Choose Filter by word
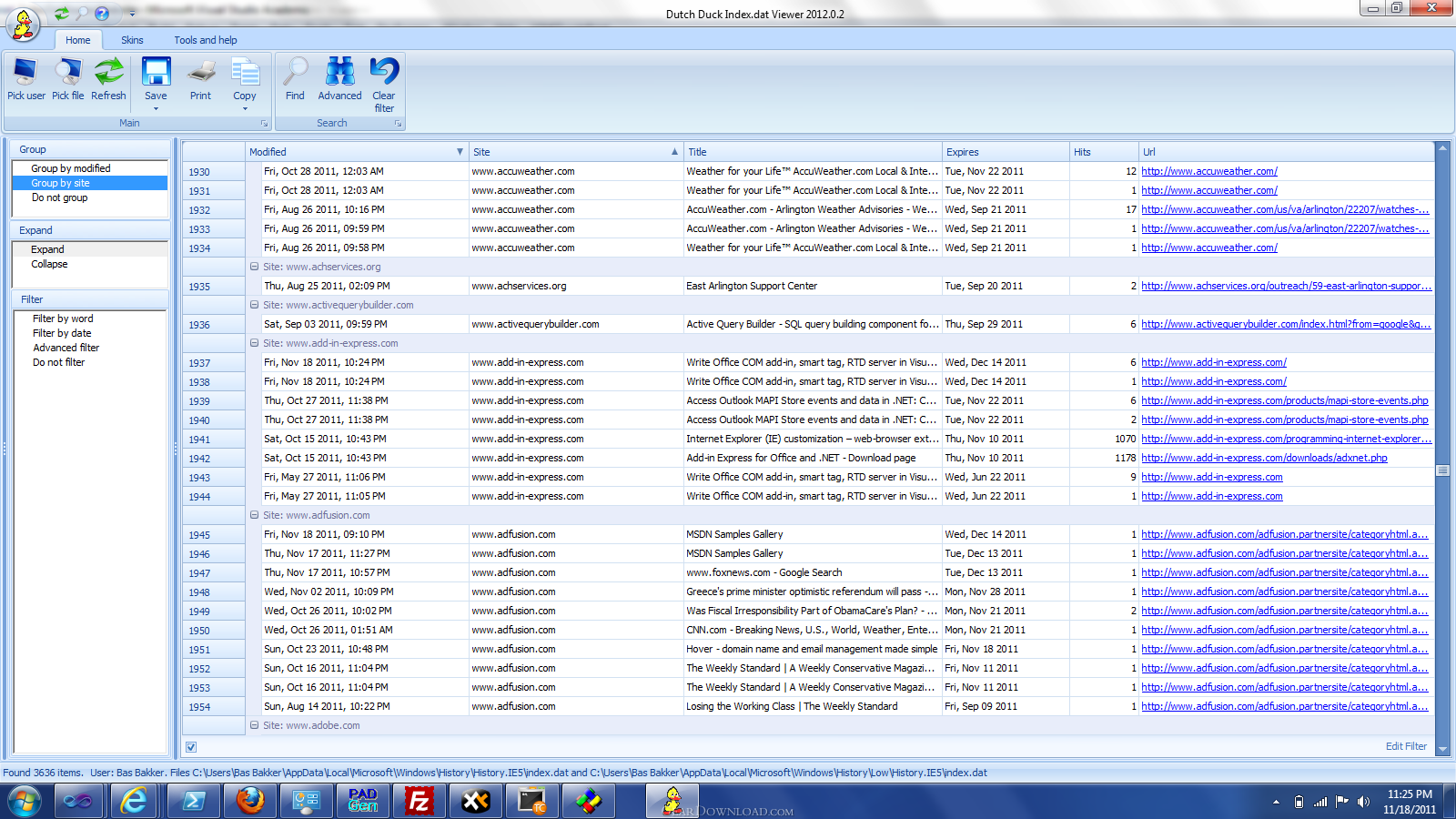Viewport: 1456px width, 819px height. (63, 318)
